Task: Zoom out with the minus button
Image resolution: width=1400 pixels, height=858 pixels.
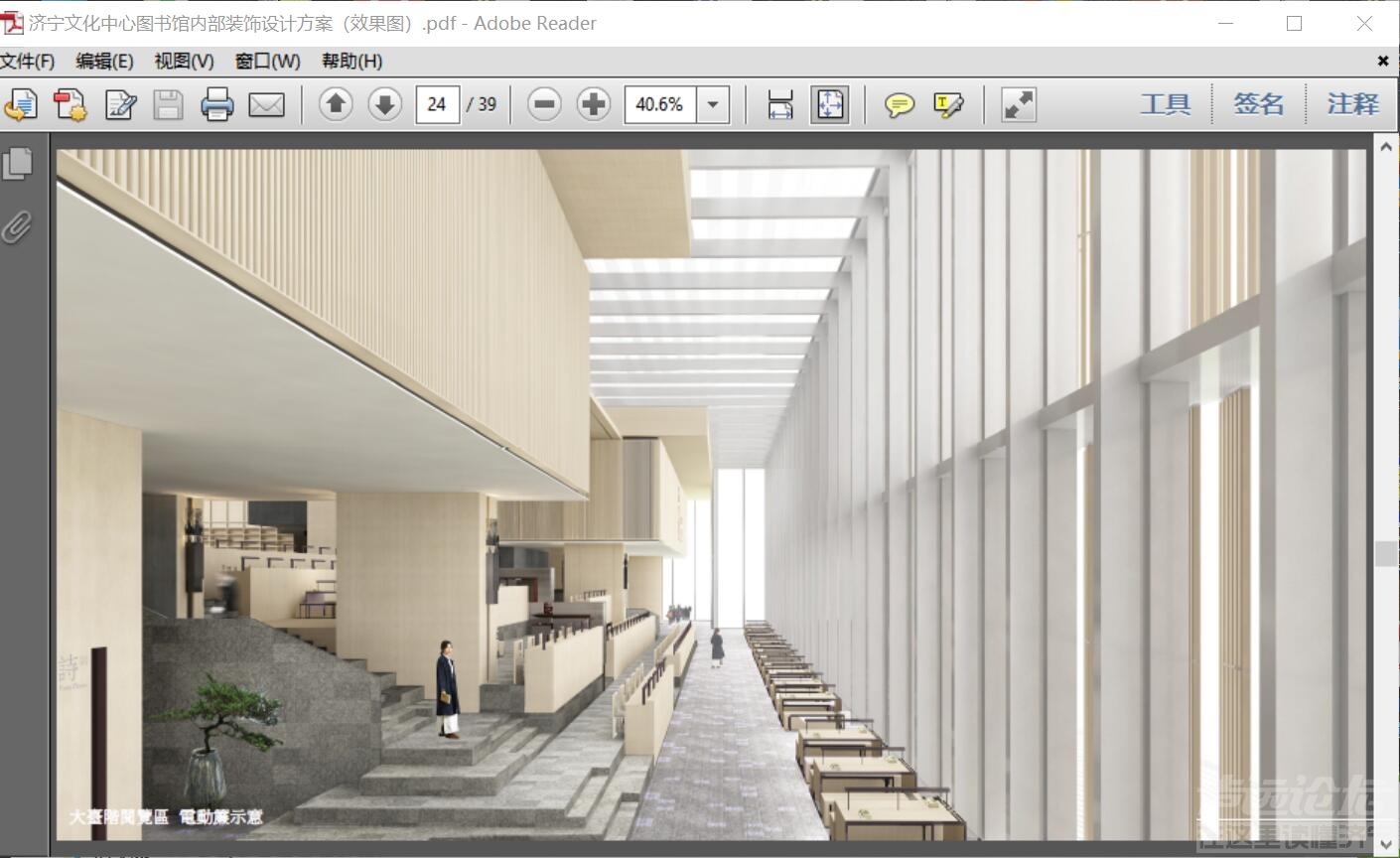Action: [544, 103]
